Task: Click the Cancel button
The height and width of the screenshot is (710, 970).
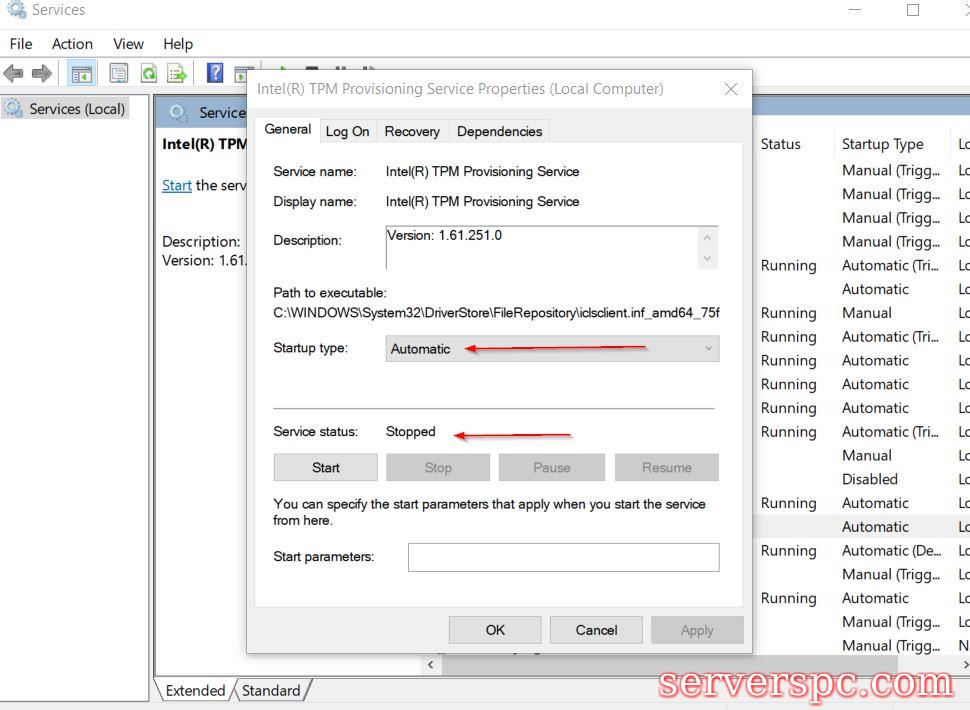Action: [x=596, y=630]
